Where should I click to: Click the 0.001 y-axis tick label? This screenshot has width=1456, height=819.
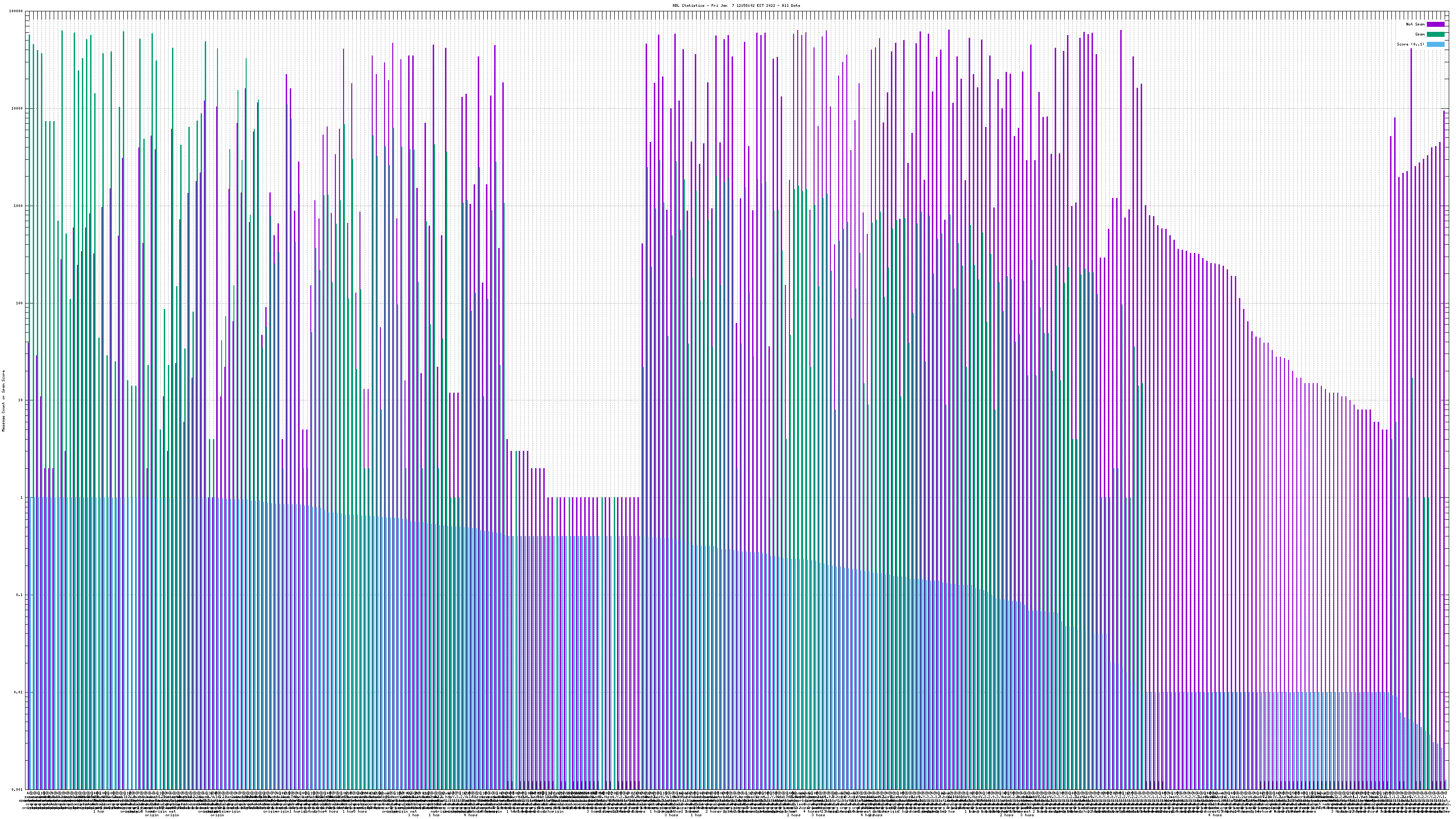pyautogui.click(x=18, y=789)
